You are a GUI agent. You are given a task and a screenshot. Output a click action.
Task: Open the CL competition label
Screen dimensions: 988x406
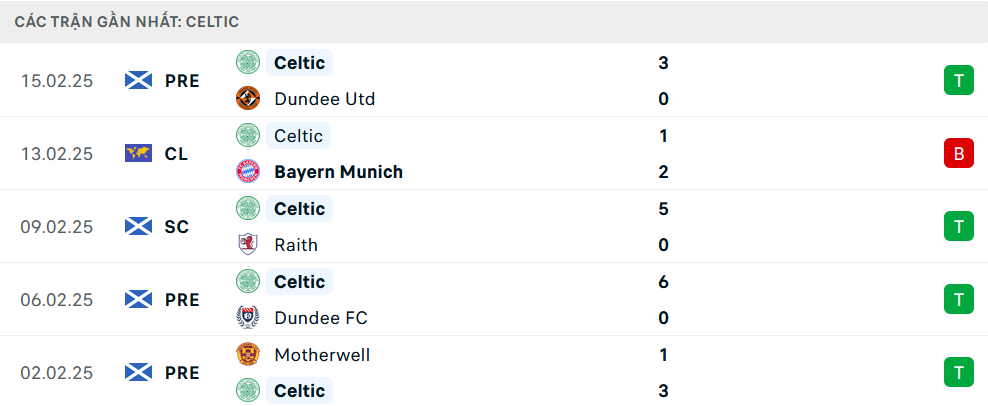point(177,154)
